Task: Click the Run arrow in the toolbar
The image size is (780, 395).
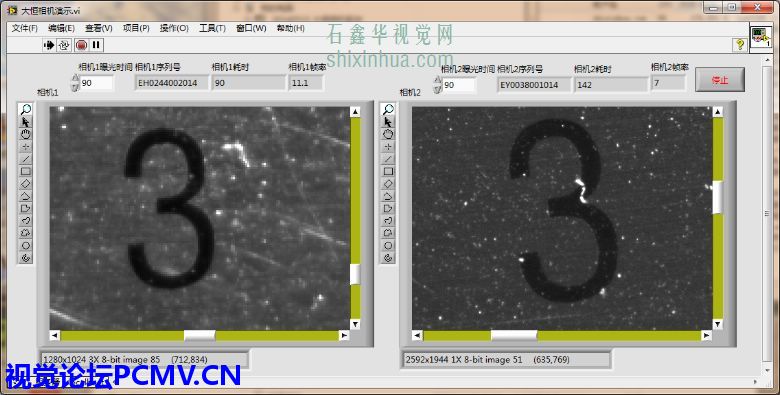Action: pyautogui.click(x=49, y=45)
